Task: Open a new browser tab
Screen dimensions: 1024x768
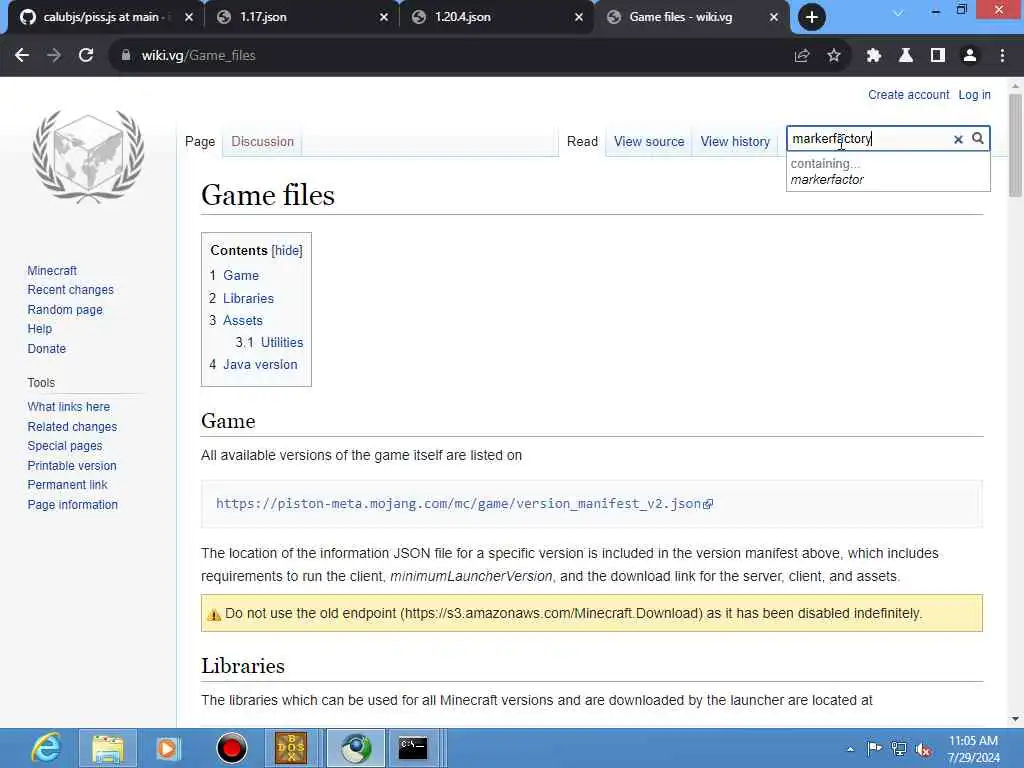Action: pyautogui.click(x=812, y=18)
